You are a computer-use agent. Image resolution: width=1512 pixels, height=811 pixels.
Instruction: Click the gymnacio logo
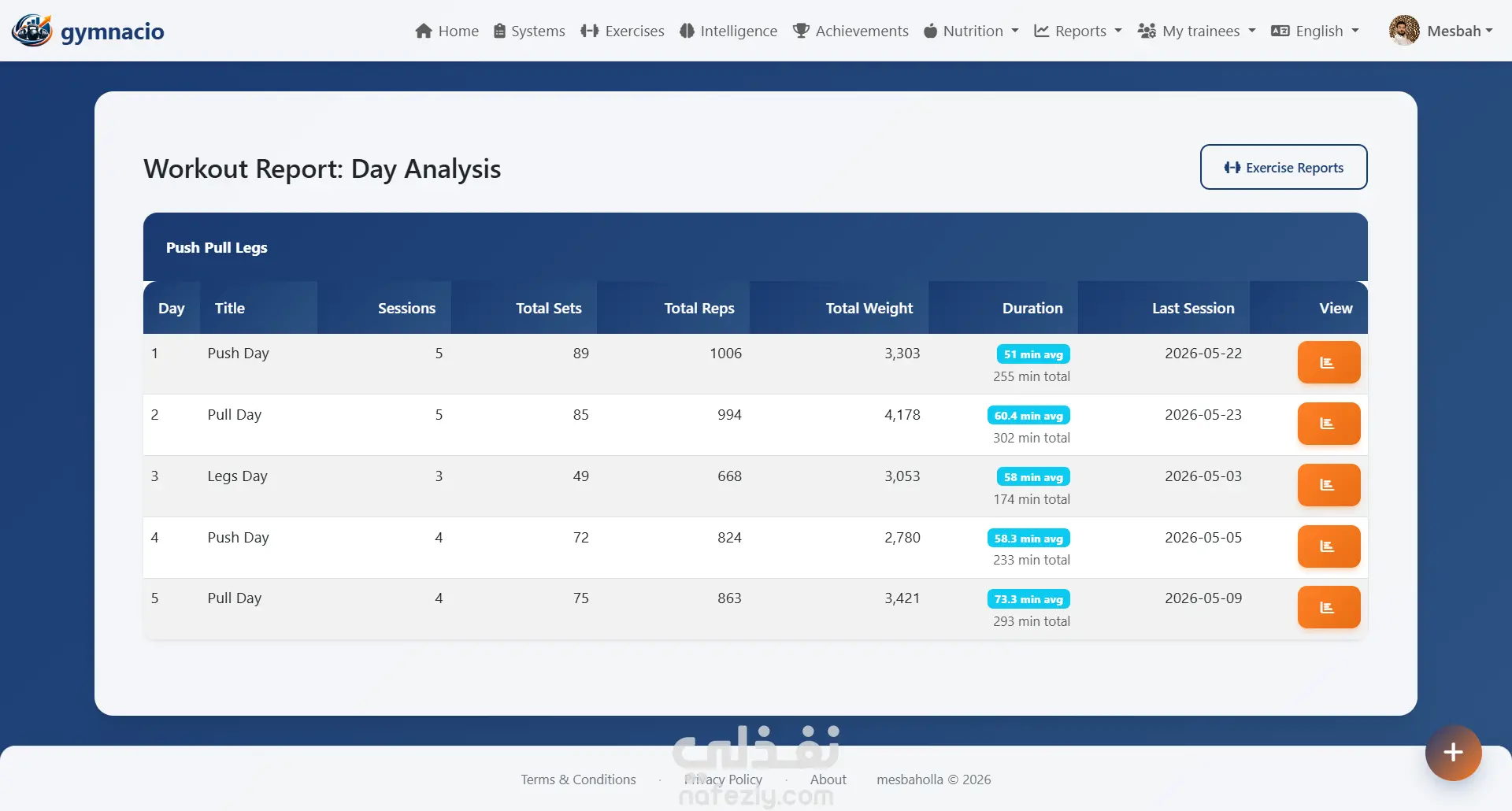point(88,31)
